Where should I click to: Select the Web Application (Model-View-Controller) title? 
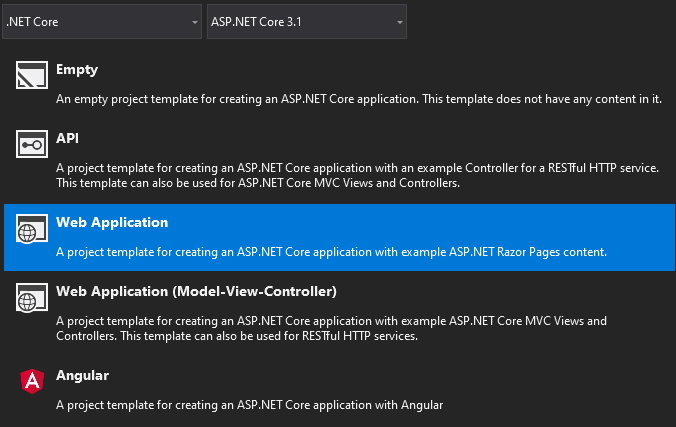click(196, 292)
